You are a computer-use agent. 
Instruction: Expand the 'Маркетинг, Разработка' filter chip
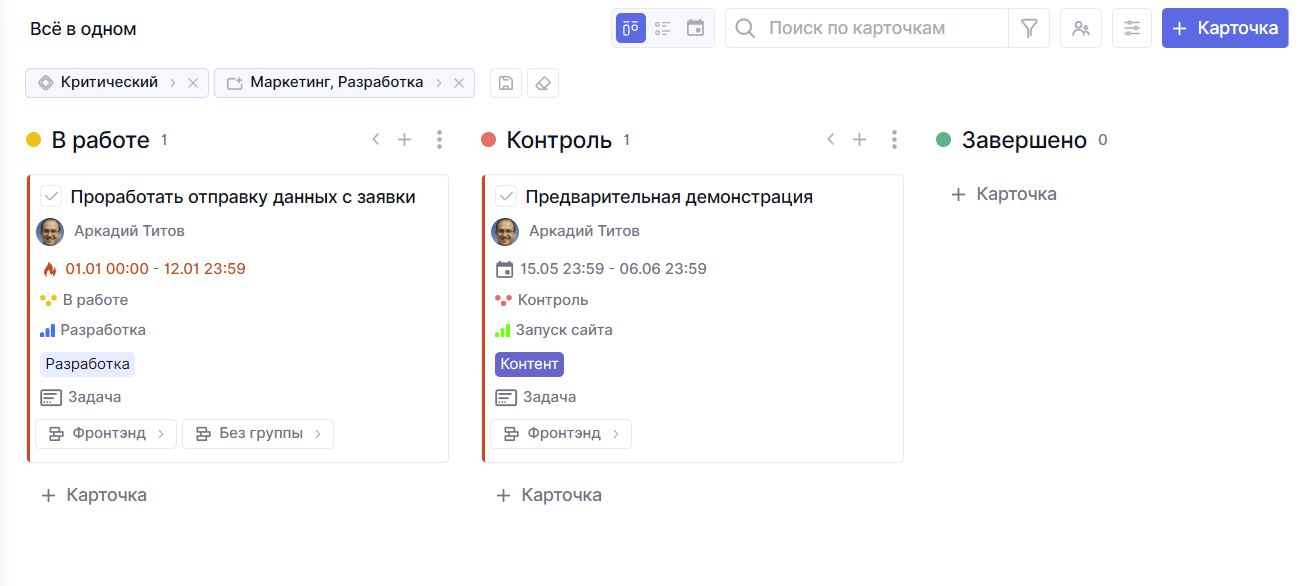[439, 83]
